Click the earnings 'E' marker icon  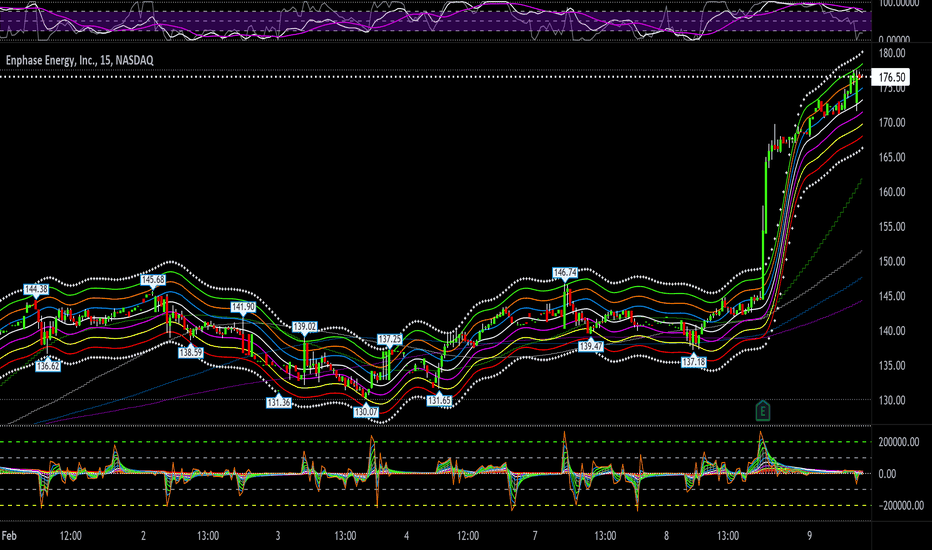click(x=763, y=411)
